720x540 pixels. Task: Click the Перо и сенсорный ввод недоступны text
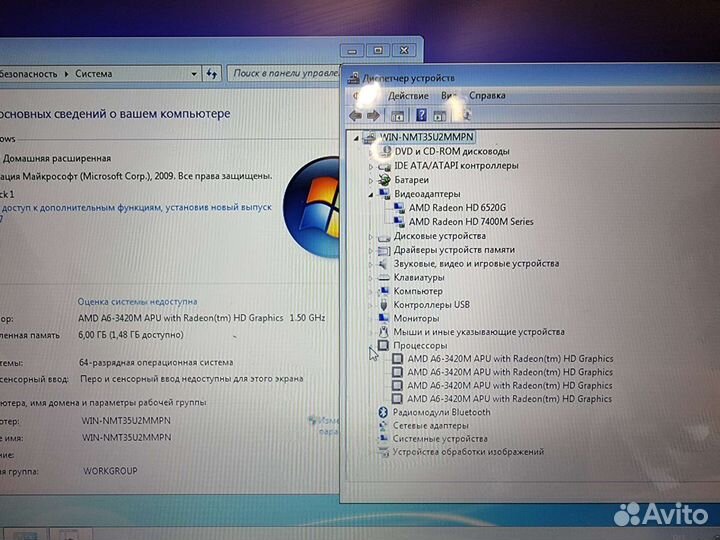[x=191, y=379]
